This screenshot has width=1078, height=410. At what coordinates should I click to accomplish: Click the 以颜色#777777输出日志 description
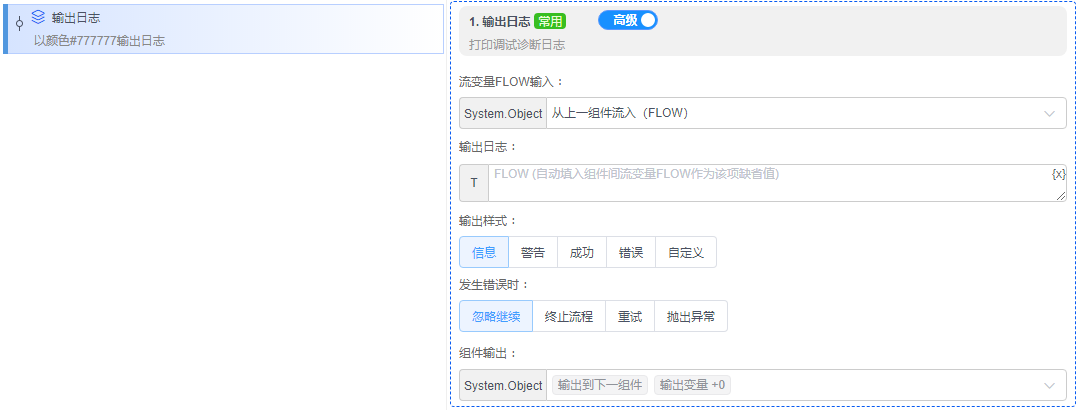point(99,41)
